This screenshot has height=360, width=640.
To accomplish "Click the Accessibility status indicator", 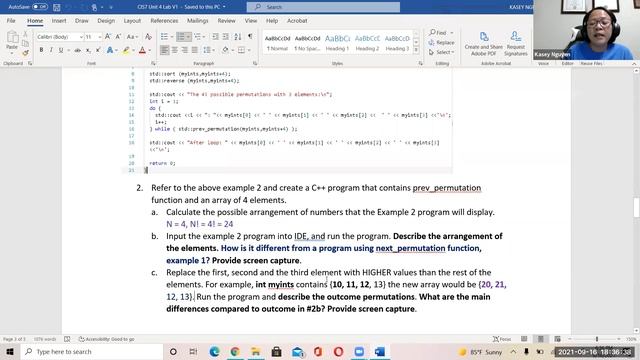I will [107, 339].
